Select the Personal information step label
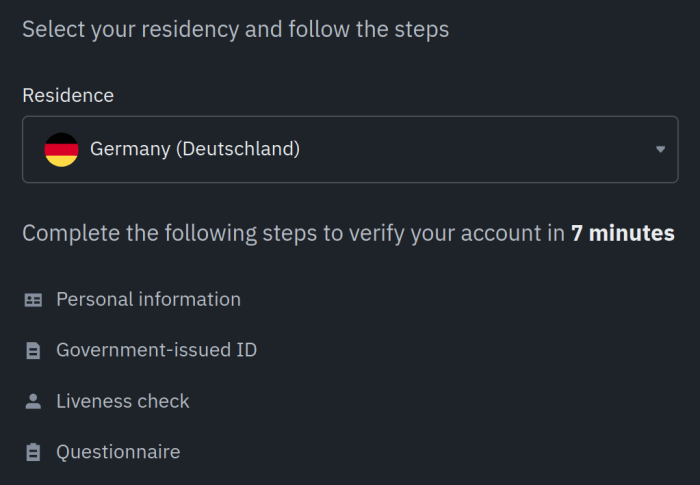This screenshot has height=485, width=700. click(148, 299)
